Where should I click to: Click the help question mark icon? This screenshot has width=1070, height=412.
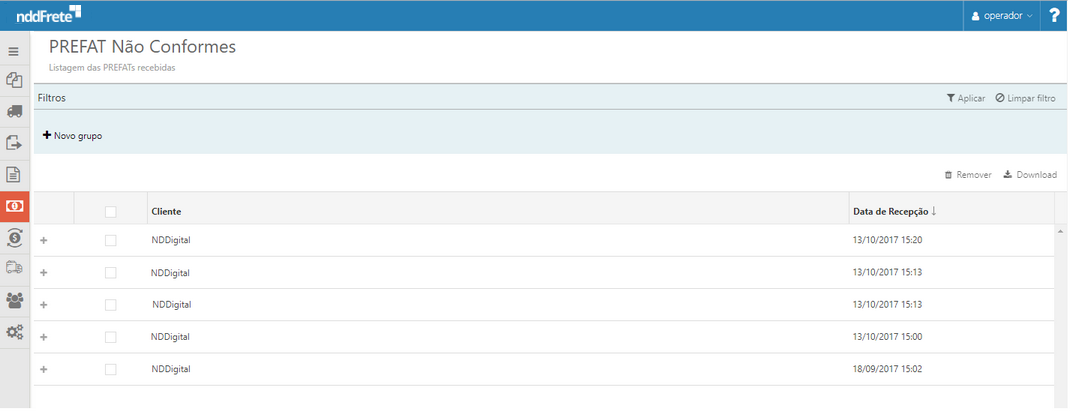(x=1054, y=15)
